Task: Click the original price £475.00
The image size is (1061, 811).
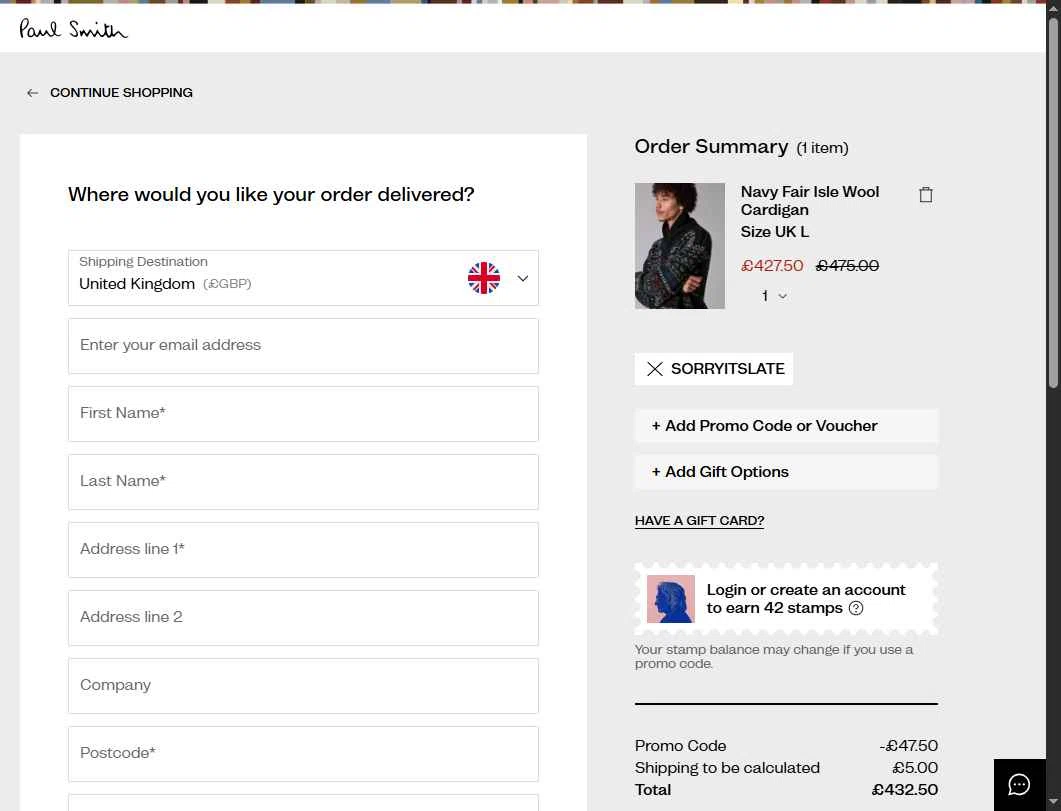Action: click(x=847, y=266)
